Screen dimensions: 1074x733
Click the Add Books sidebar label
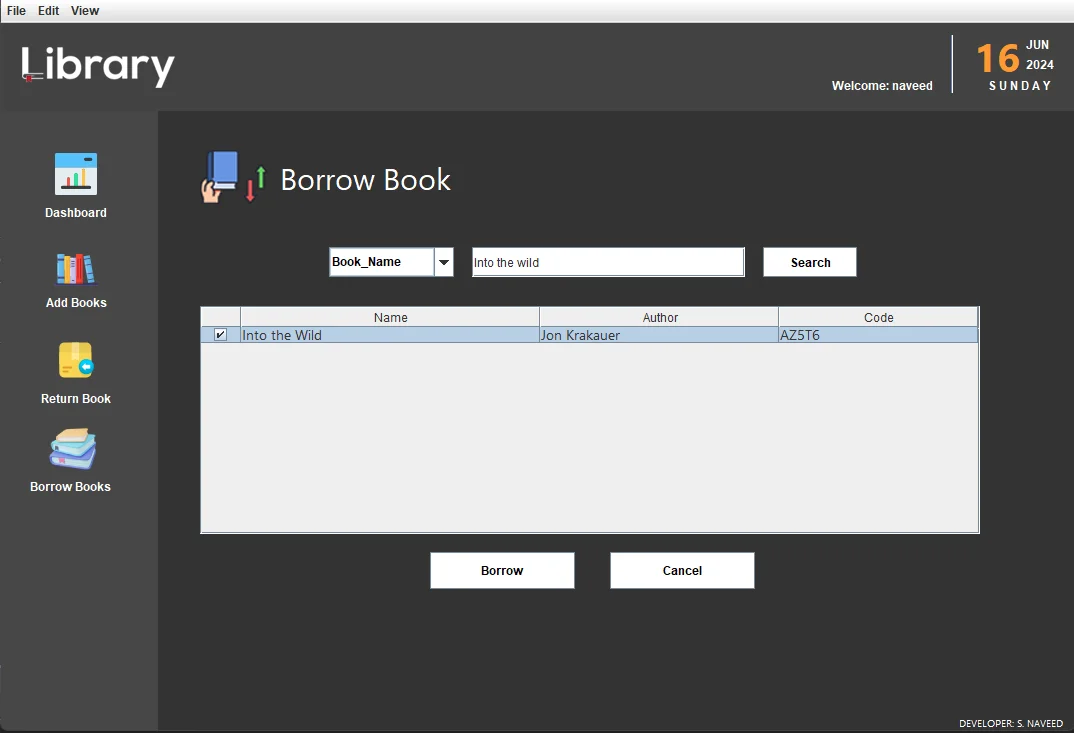coord(76,303)
